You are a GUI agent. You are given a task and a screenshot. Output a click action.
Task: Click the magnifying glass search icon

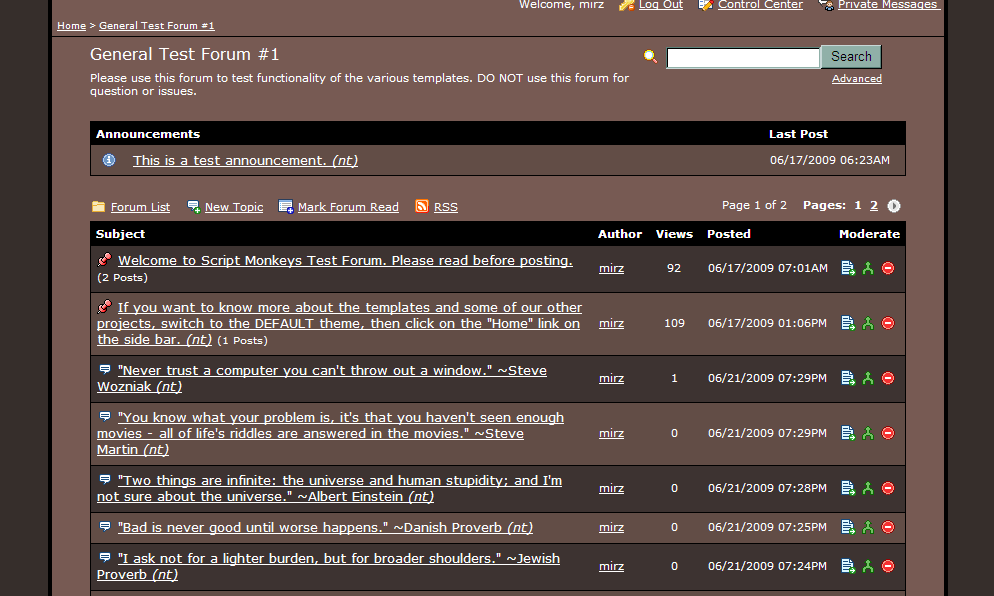(x=650, y=56)
